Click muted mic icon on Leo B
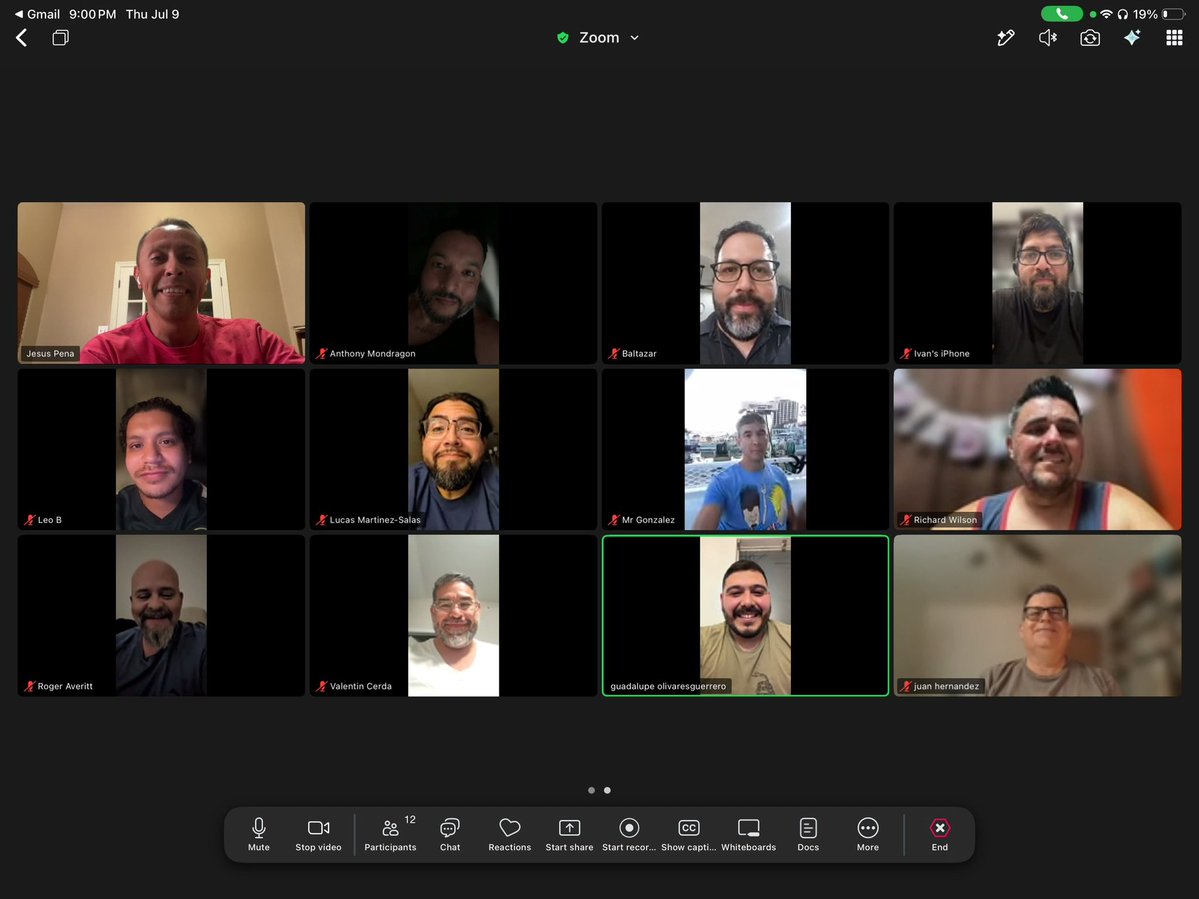Screen dimensions: 1199x899 (29, 520)
